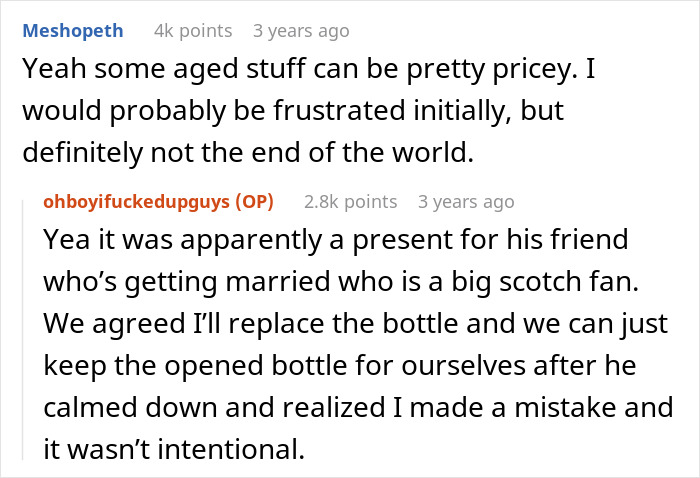Screen dimensions: 700x478
Task: Click the "2.8k points" score
Action: point(350,202)
